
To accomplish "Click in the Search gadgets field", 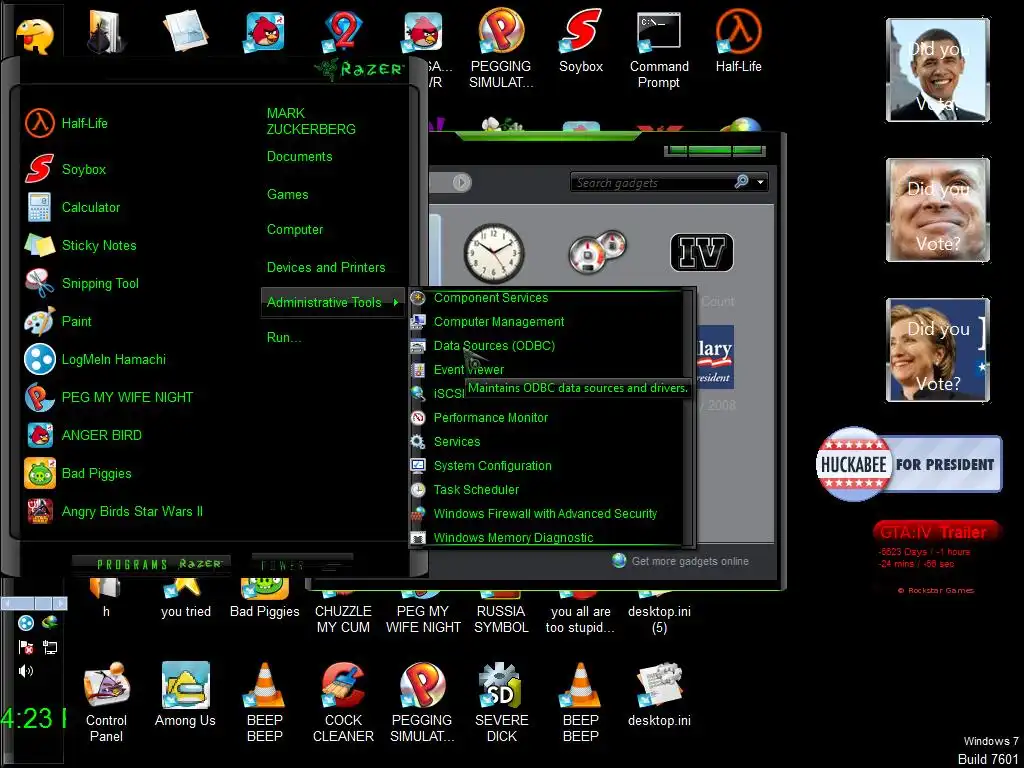I will 653,182.
